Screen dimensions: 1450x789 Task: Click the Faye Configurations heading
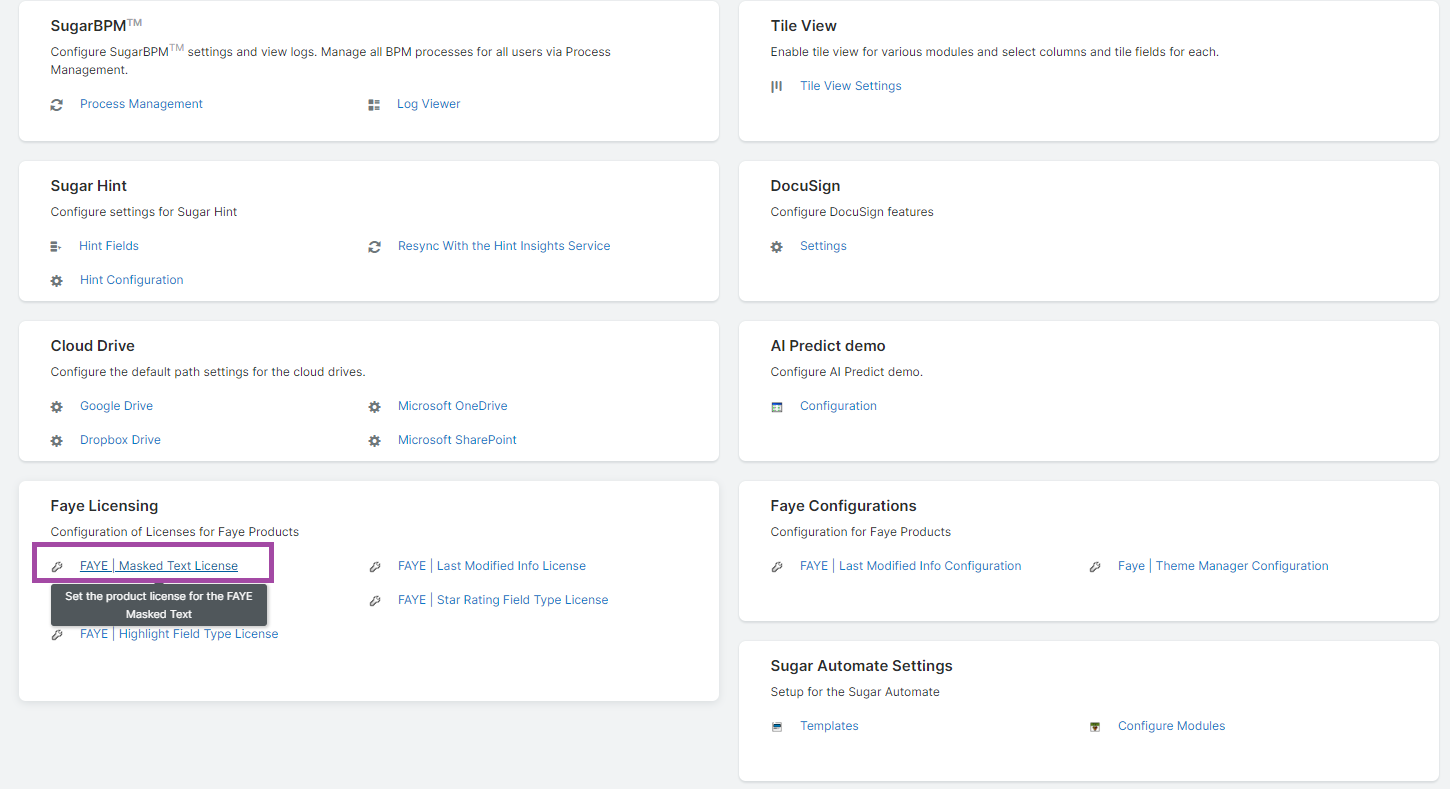tap(843, 506)
